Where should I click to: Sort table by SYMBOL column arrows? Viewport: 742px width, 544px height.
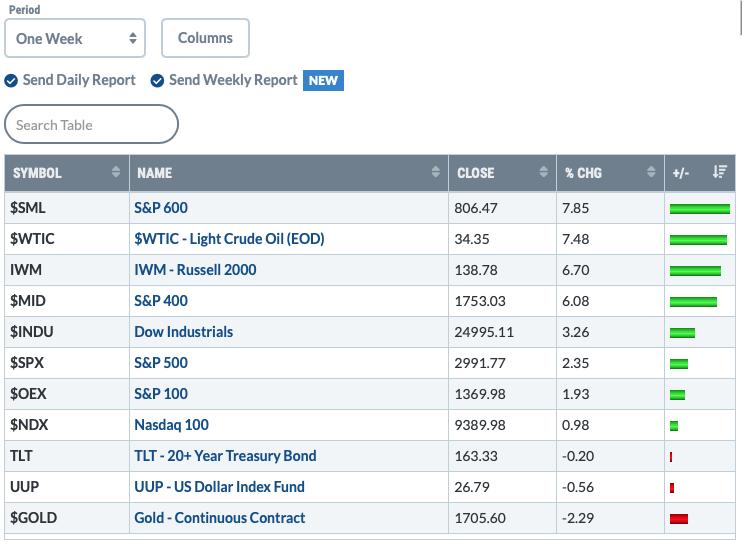tap(115, 172)
